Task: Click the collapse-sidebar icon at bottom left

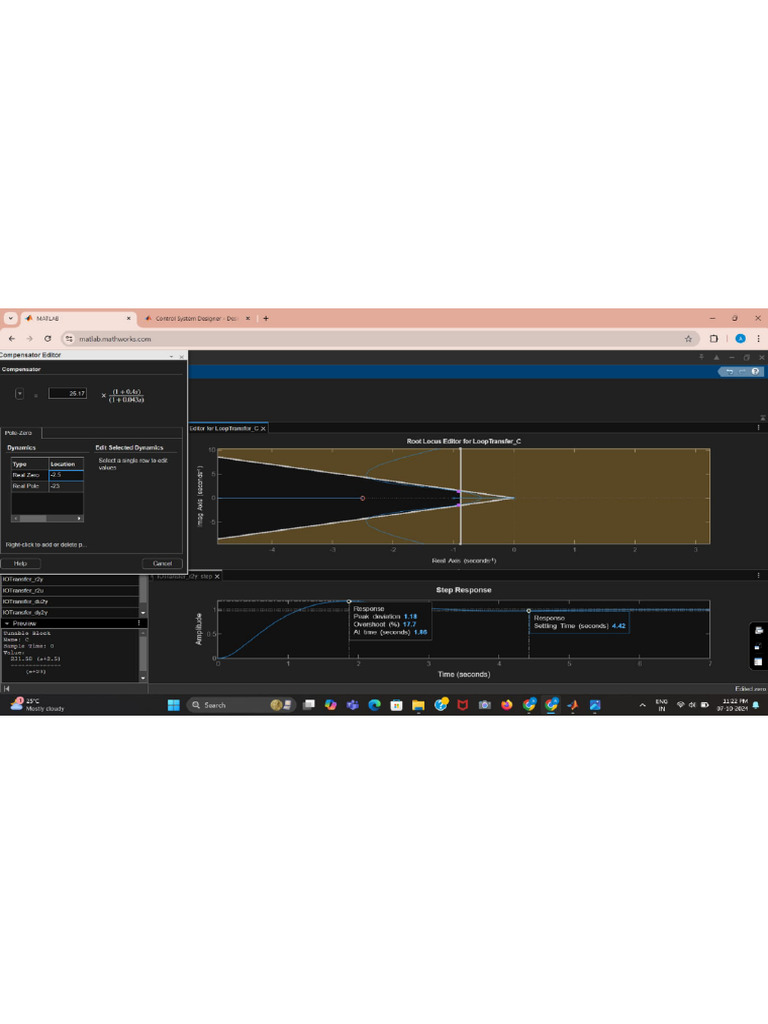Action: point(7,688)
